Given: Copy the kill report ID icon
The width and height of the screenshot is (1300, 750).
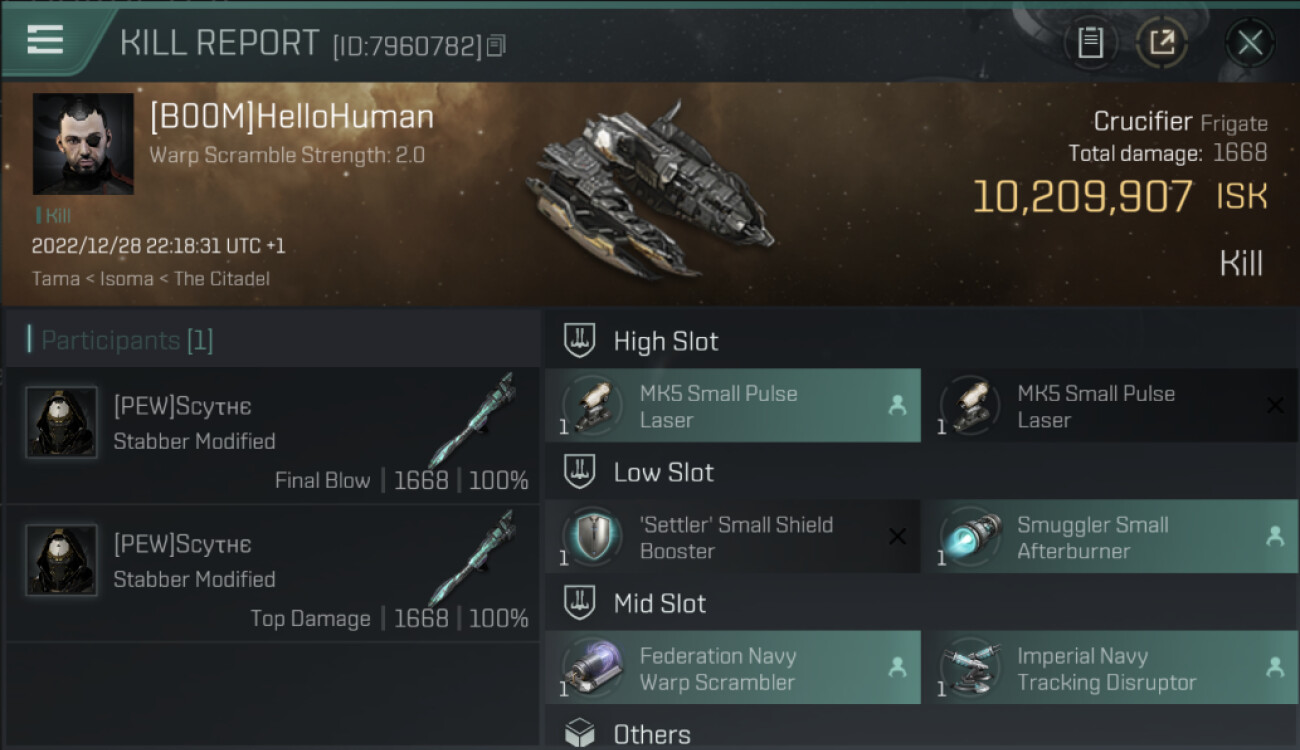Looking at the screenshot, I should click(x=497, y=46).
